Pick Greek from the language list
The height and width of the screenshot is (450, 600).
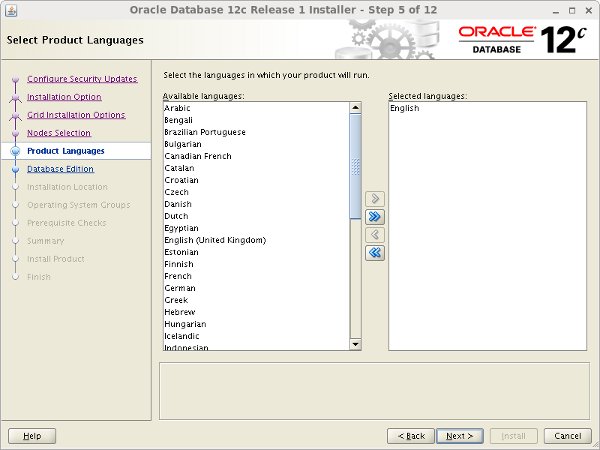tap(256, 300)
